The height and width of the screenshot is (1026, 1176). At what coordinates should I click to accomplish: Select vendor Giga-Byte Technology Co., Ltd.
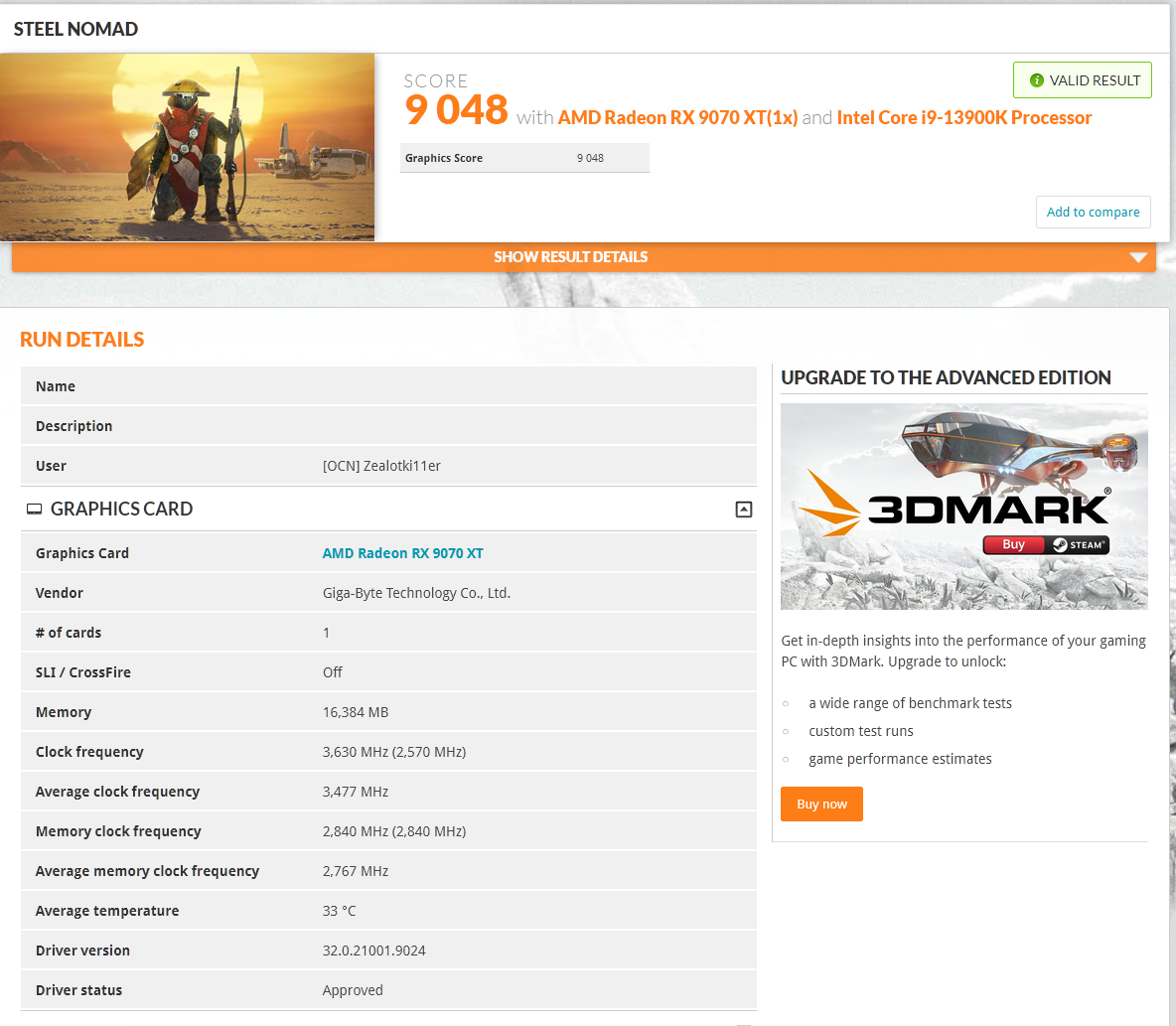pyautogui.click(x=416, y=593)
